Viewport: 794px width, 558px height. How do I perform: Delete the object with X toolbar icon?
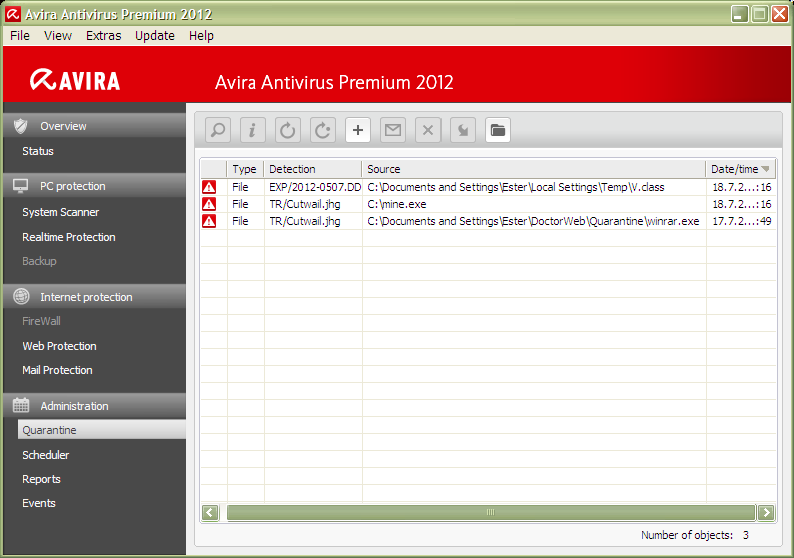tap(428, 130)
